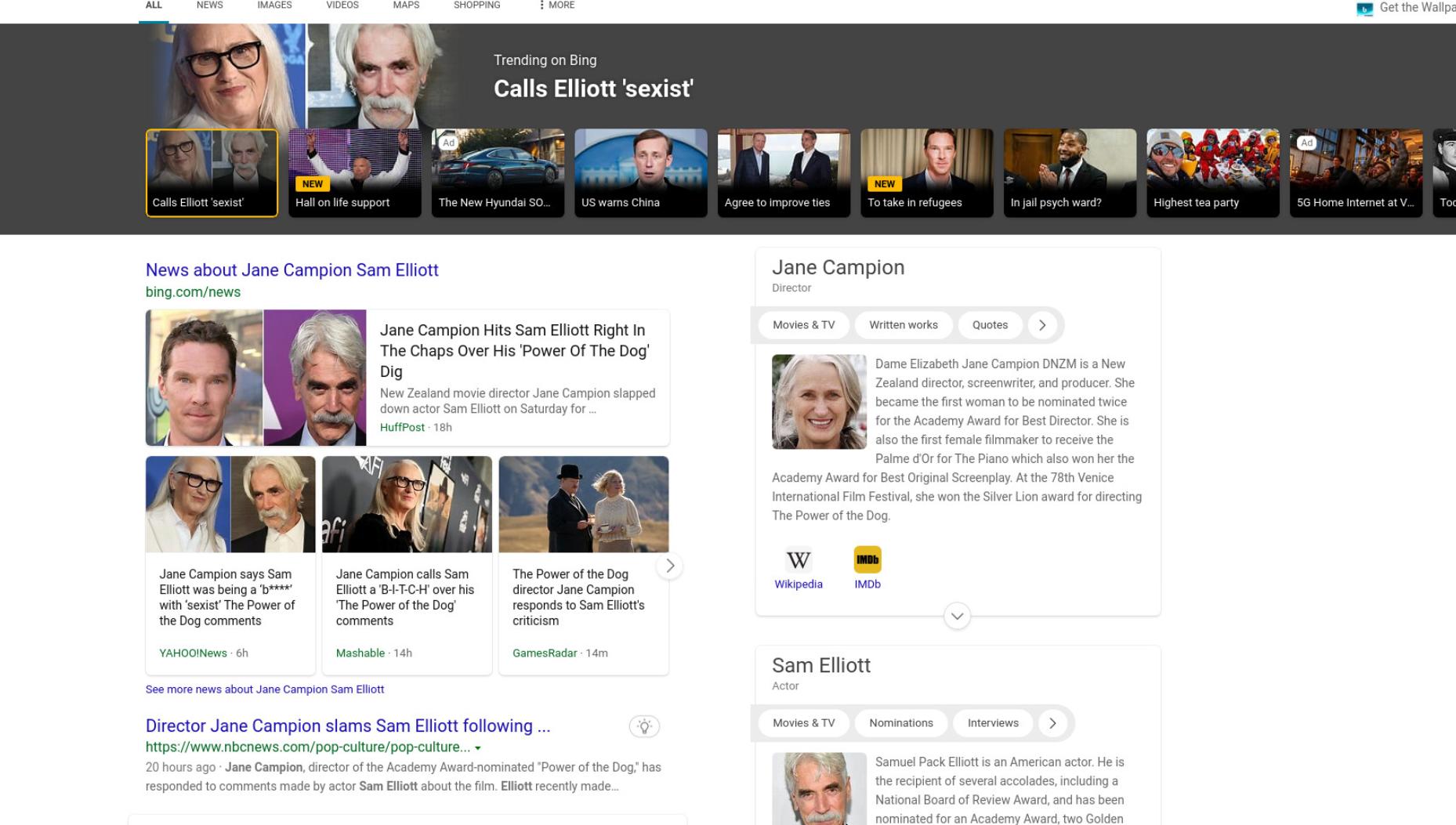
Task: Click the Written works chip
Action: (904, 325)
